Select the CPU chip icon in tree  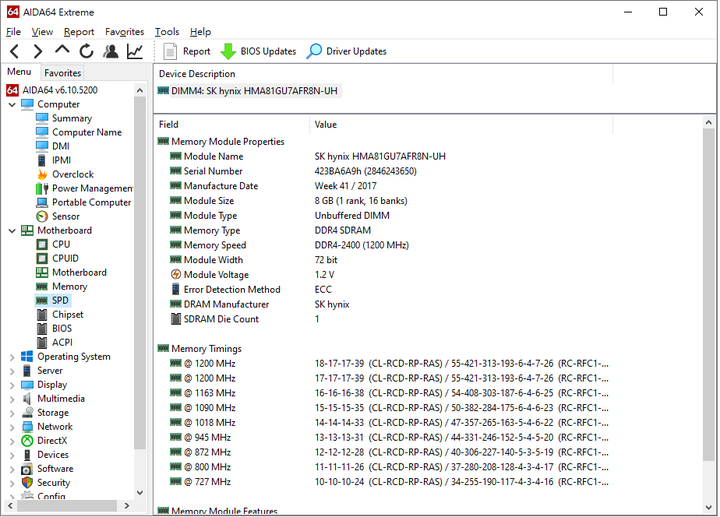click(x=42, y=244)
